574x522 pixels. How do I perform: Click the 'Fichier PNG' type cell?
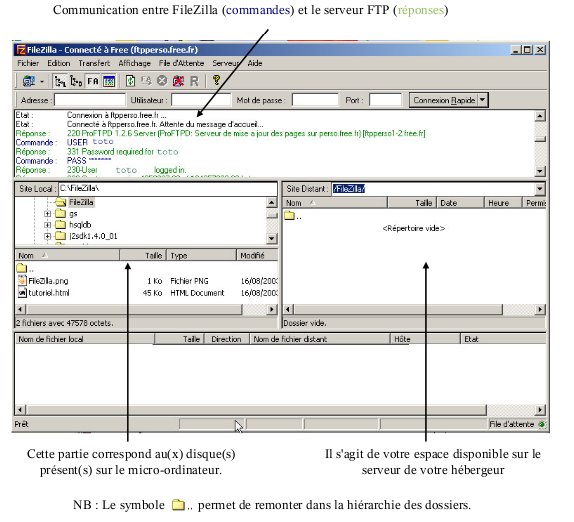(x=189, y=281)
